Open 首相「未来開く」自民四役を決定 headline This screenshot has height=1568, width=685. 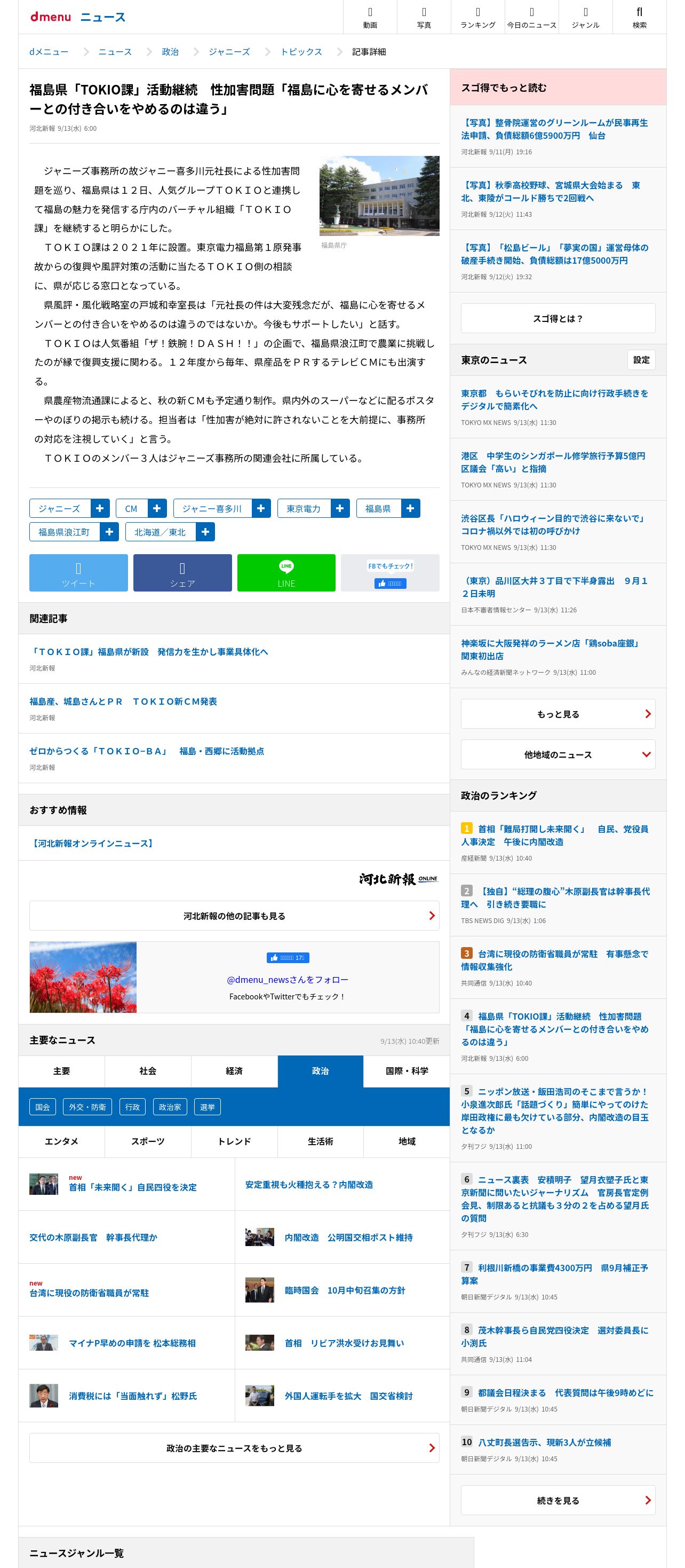133,1187
